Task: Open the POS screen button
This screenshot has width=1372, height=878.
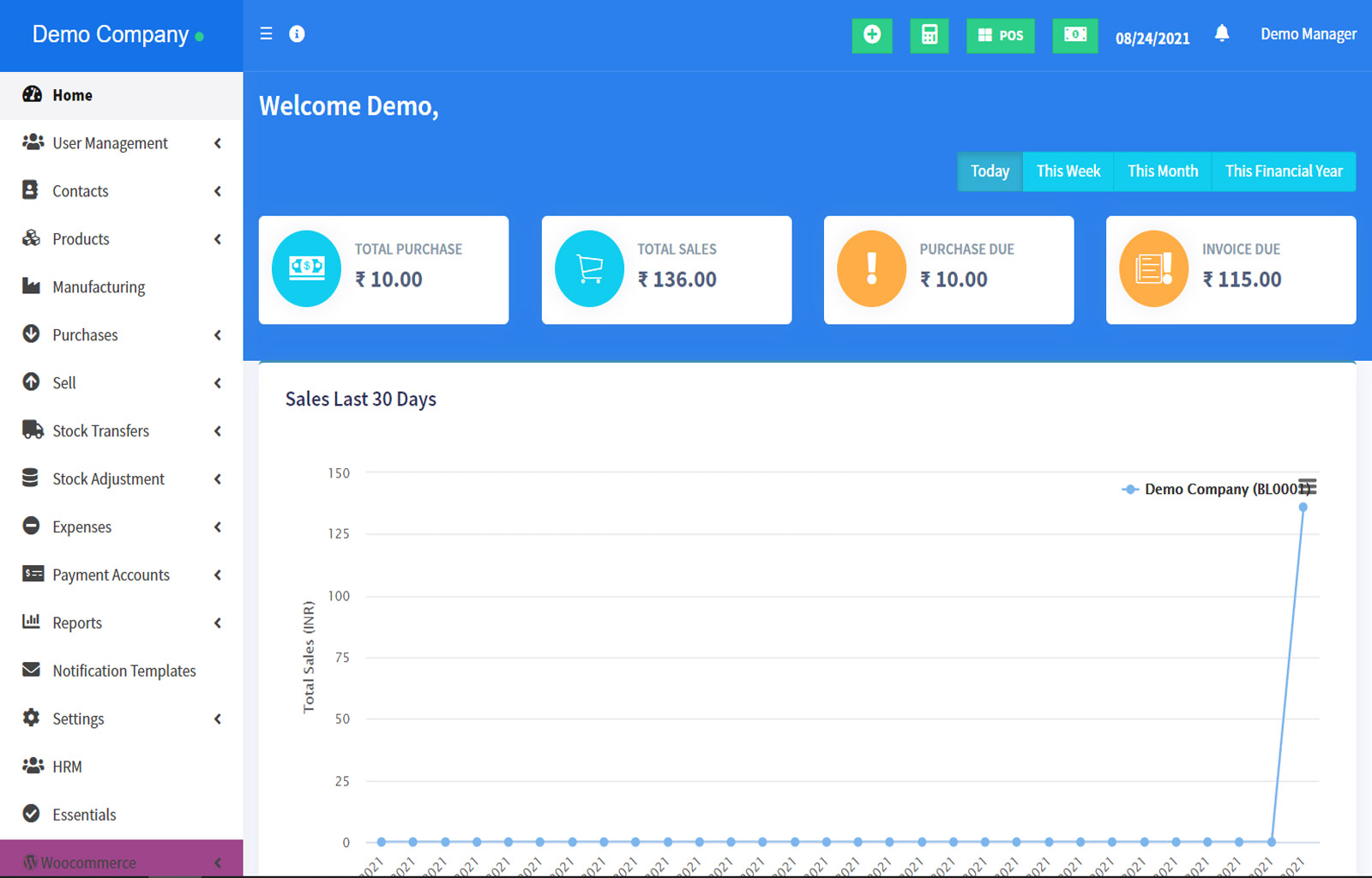Action: tap(1000, 35)
